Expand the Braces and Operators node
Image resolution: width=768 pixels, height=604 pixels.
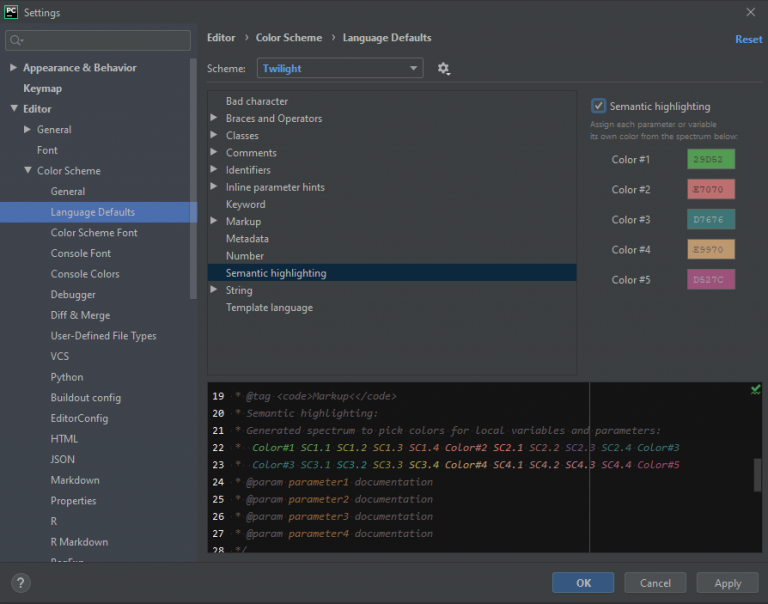214,119
